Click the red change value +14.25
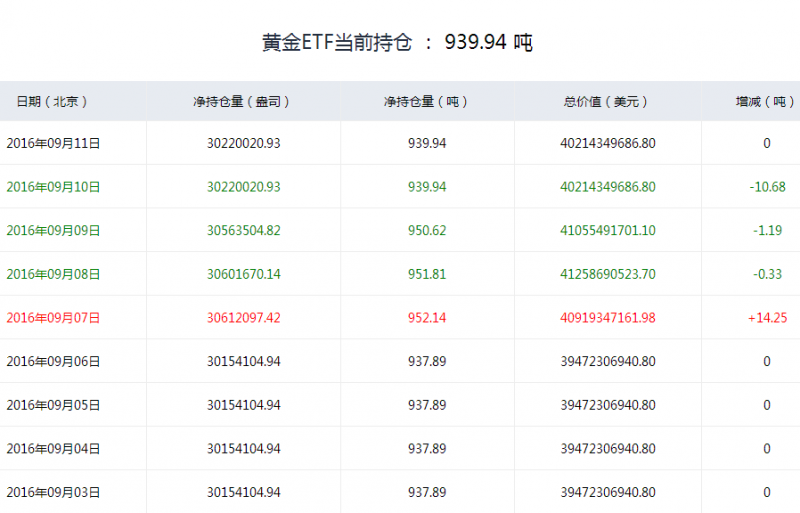 click(767, 318)
